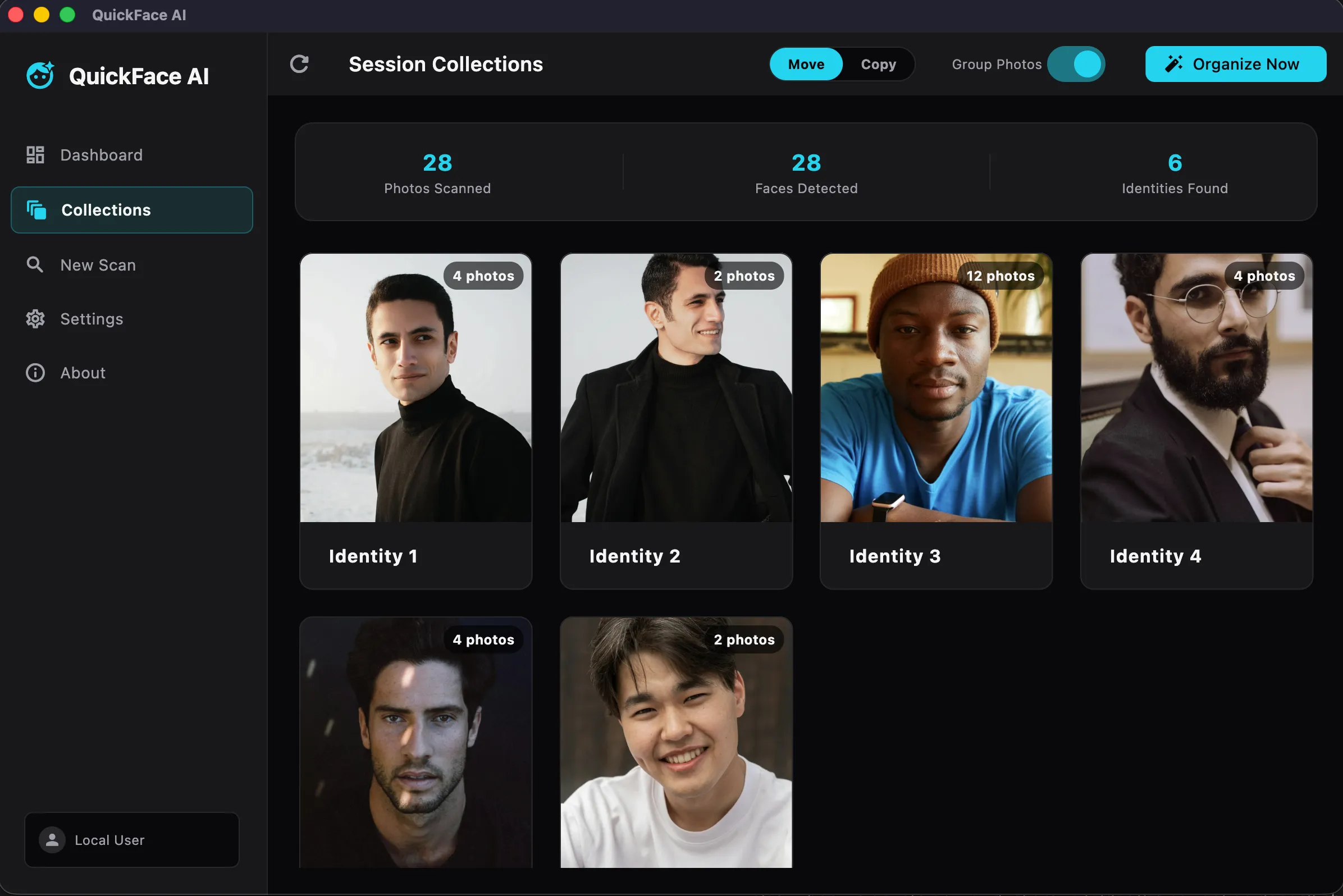Click the About info icon

(x=35, y=373)
